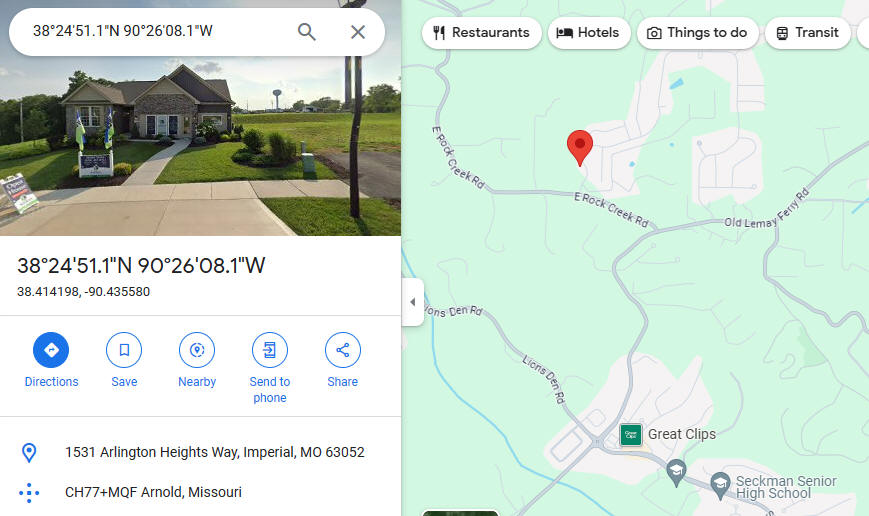
Task: Share this location
Action: (343, 360)
